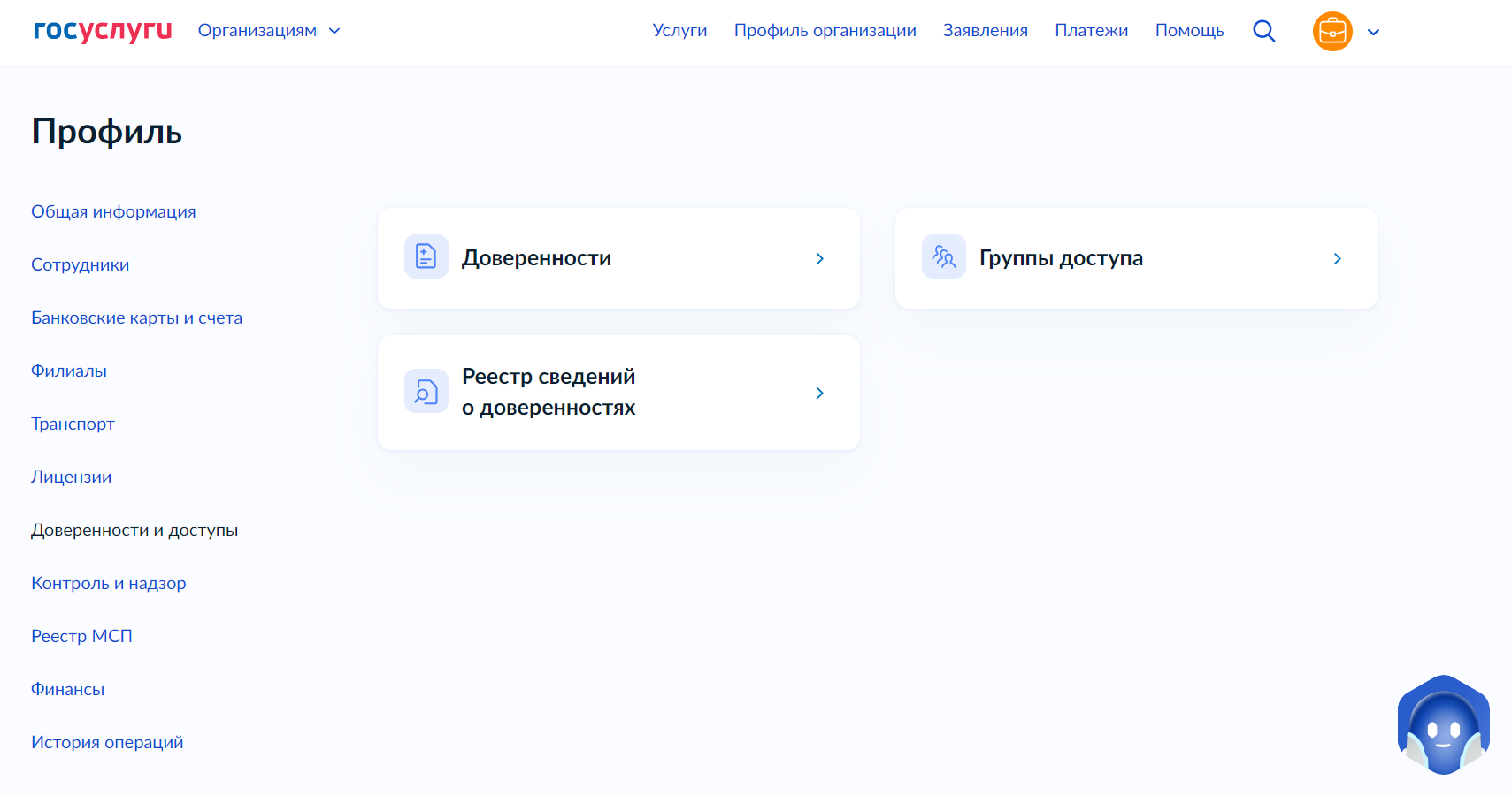The width and height of the screenshot is (1512, 796).
Task: Select Сотрудники in the sidebar
Action: (x=80, y=264)
